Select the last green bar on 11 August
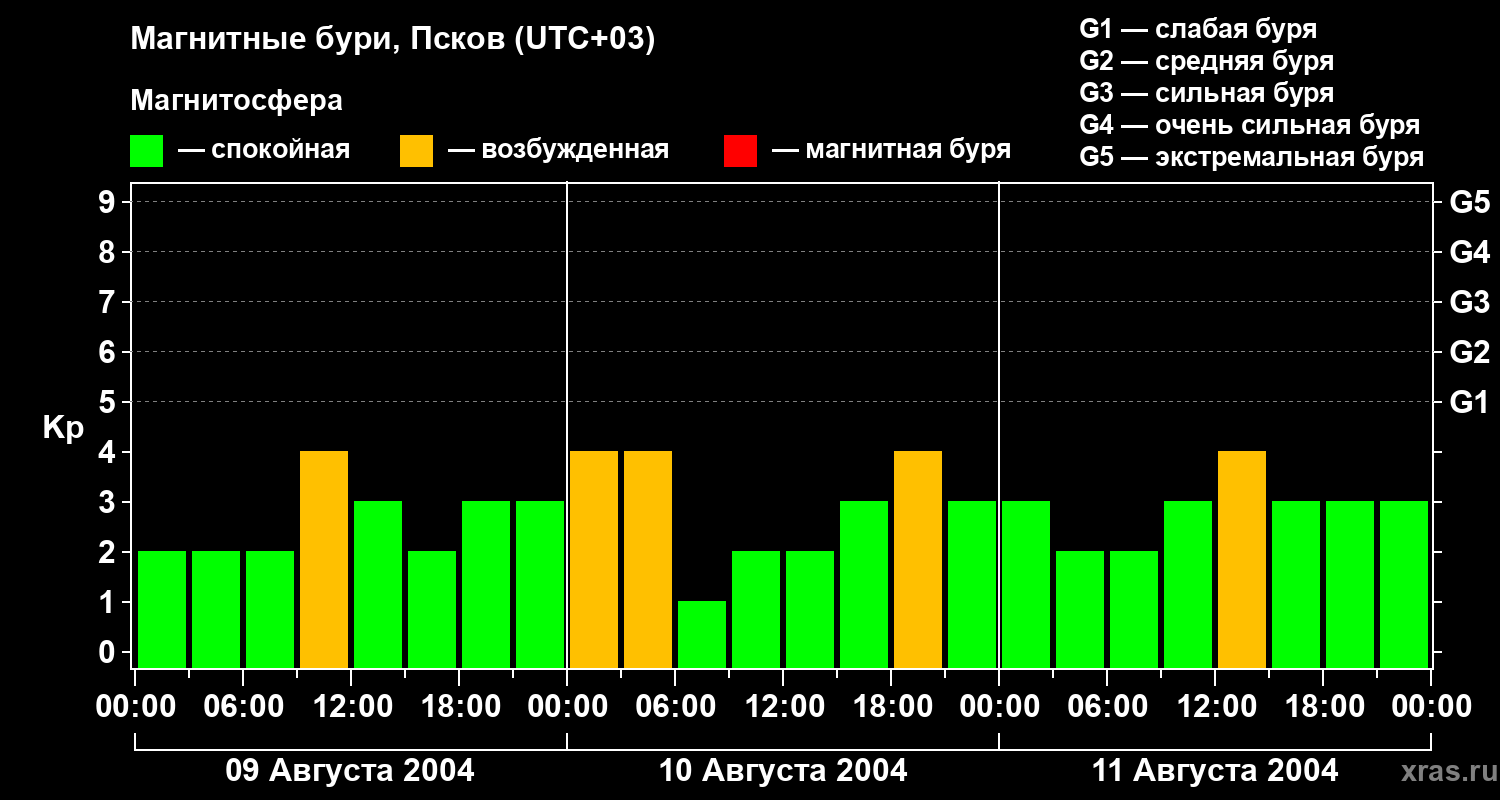This screenshot has width=1500, height=800. coord(1404,585)
